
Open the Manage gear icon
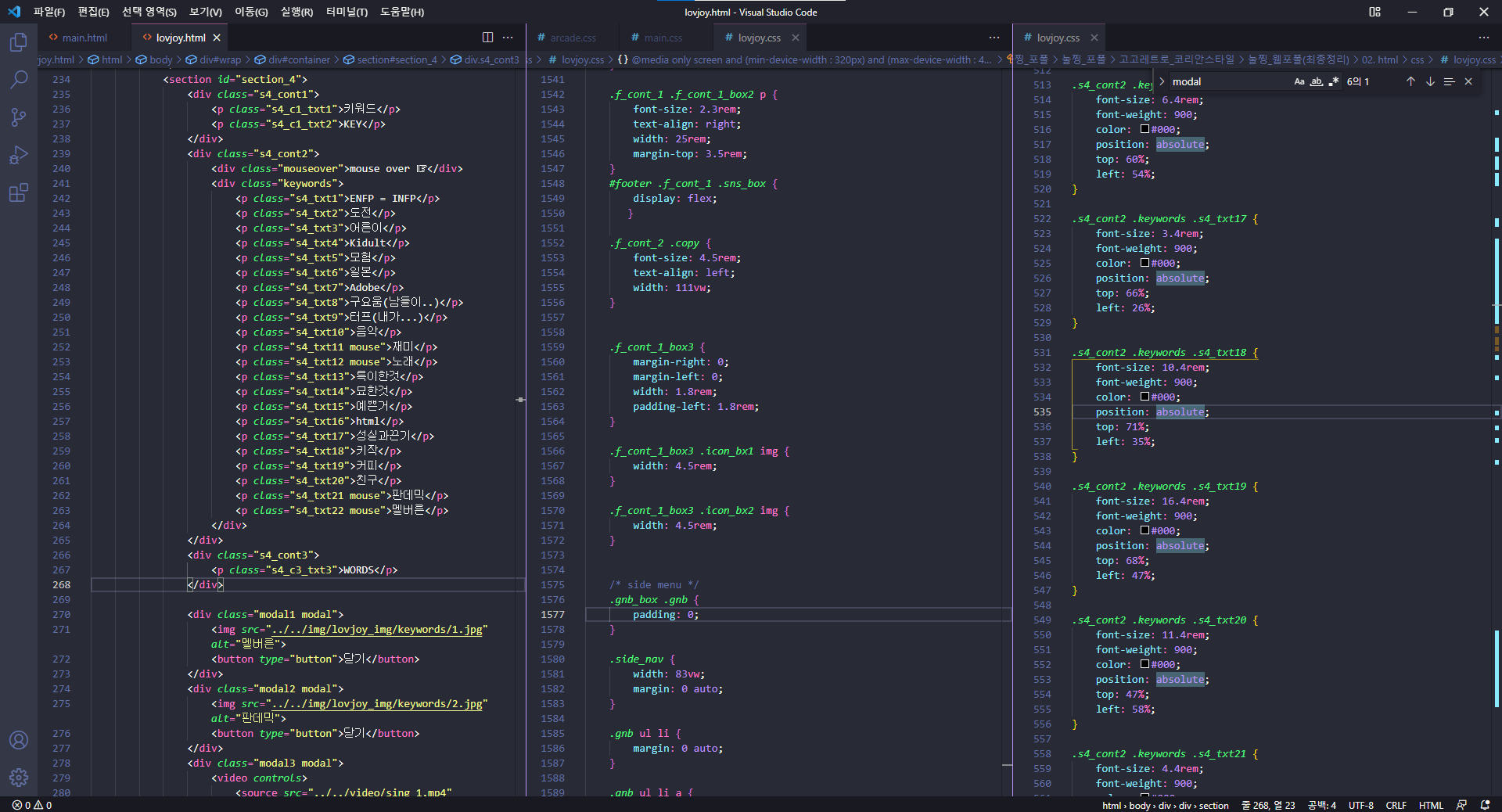[19, 778]
